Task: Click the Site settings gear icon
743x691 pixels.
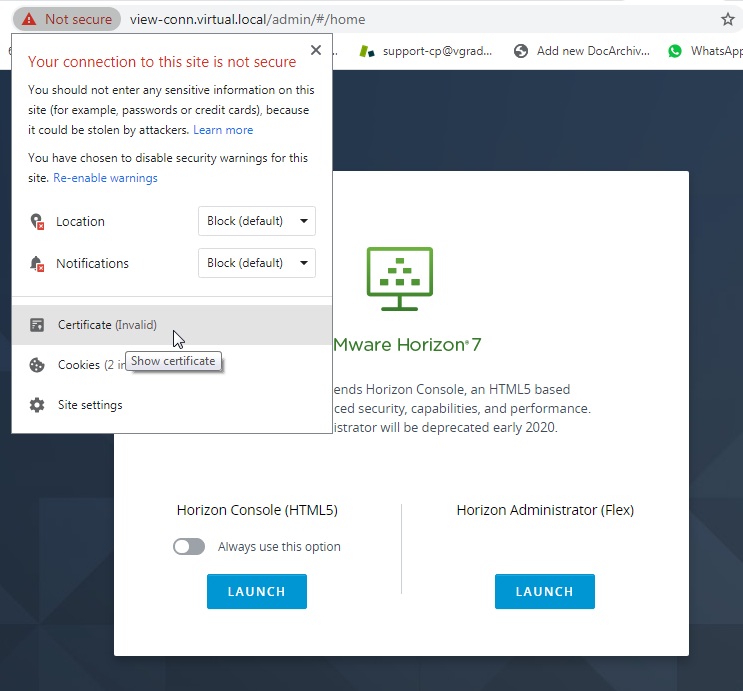Action: click(37, 405)
